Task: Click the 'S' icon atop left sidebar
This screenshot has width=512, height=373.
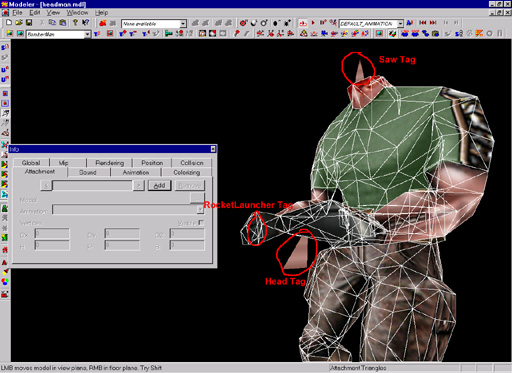Action: (x=5, y=48)
